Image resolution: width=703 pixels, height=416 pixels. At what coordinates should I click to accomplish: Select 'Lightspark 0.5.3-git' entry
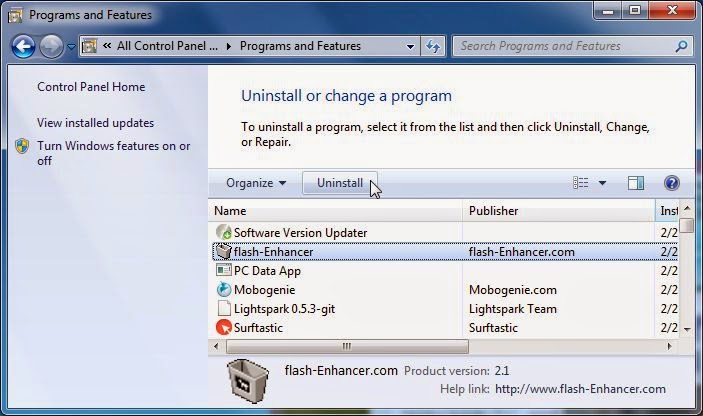tap(284, 309)
